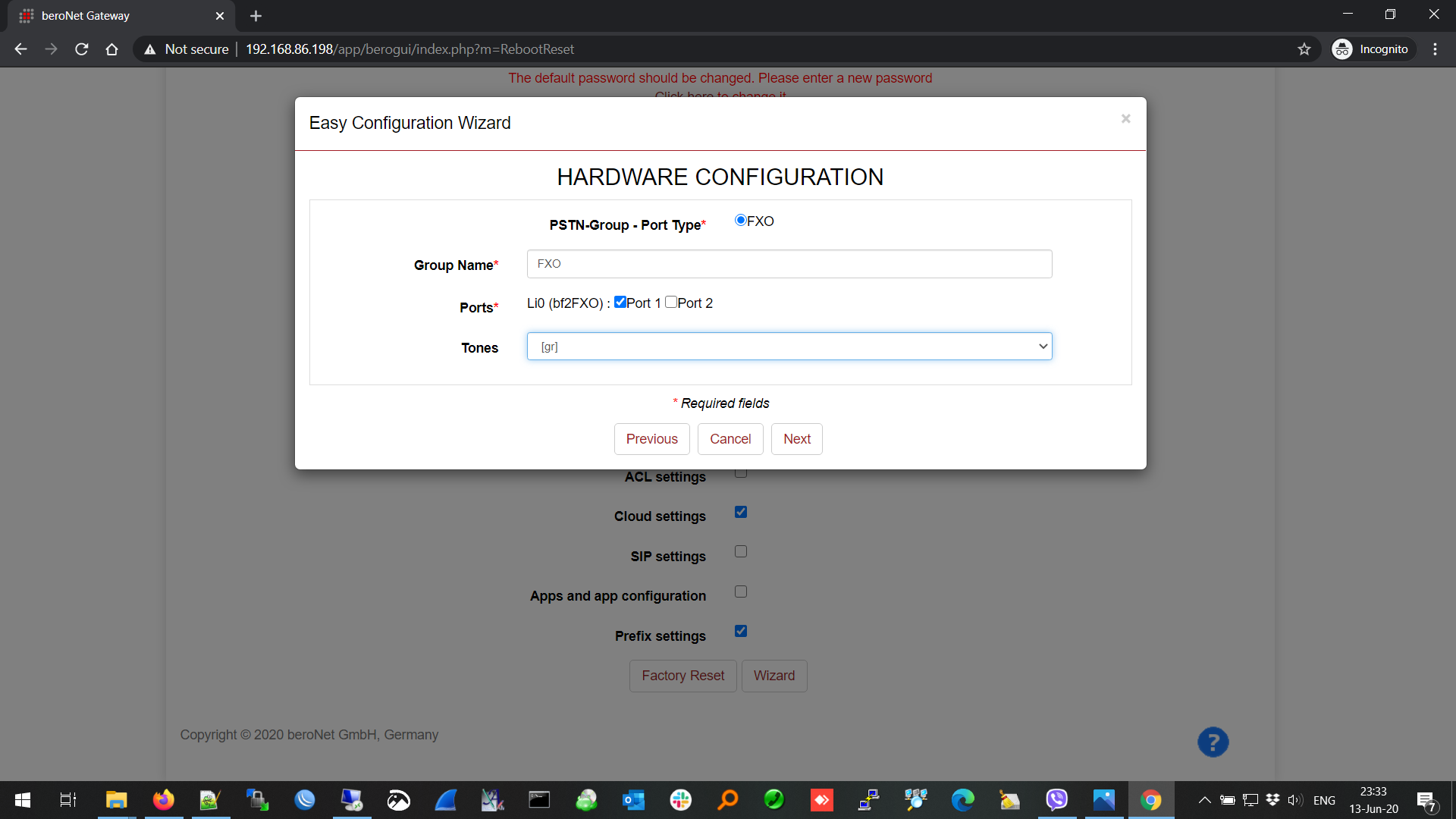Select the FXO port type radio button
This screenshot has height=819, width=1456.
click(x=740, y=221)
